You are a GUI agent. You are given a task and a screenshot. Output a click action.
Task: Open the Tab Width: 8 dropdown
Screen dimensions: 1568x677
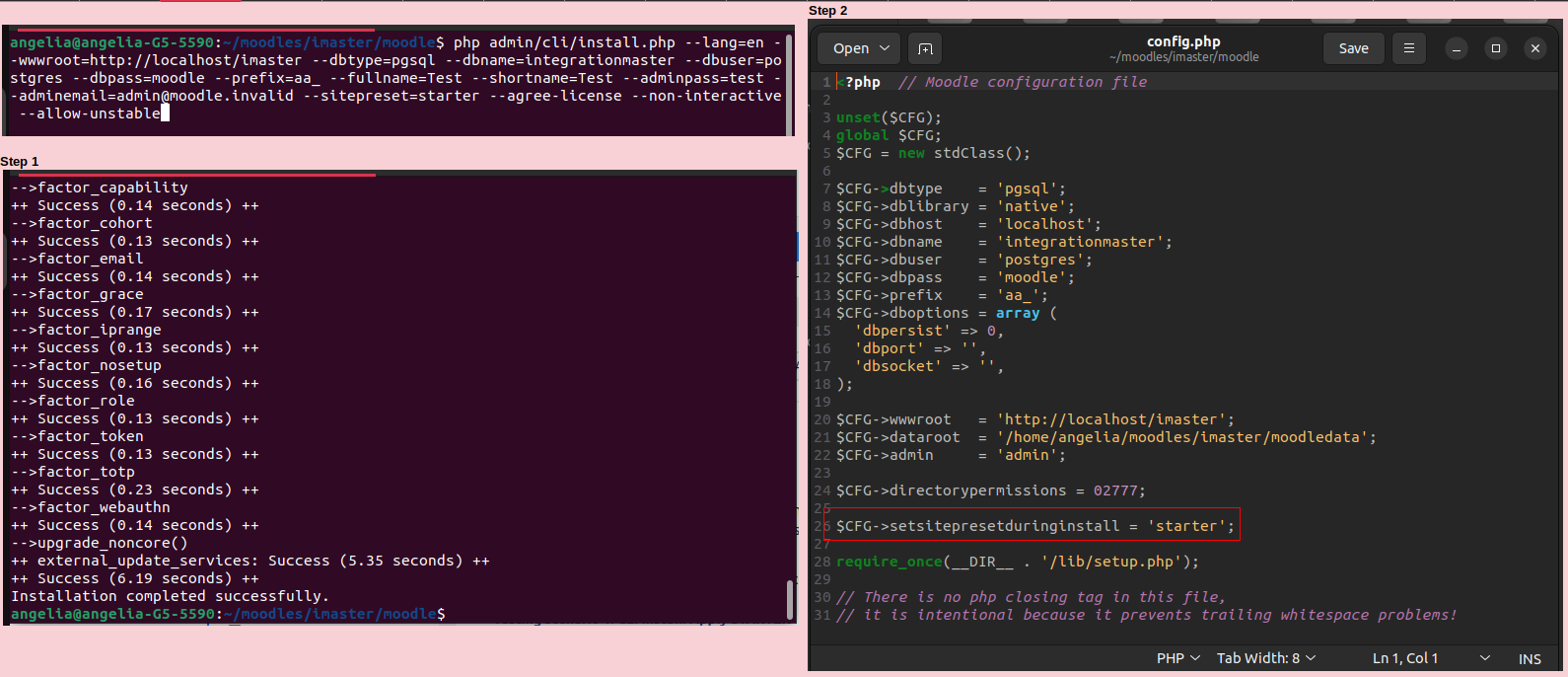(1266, 658)
